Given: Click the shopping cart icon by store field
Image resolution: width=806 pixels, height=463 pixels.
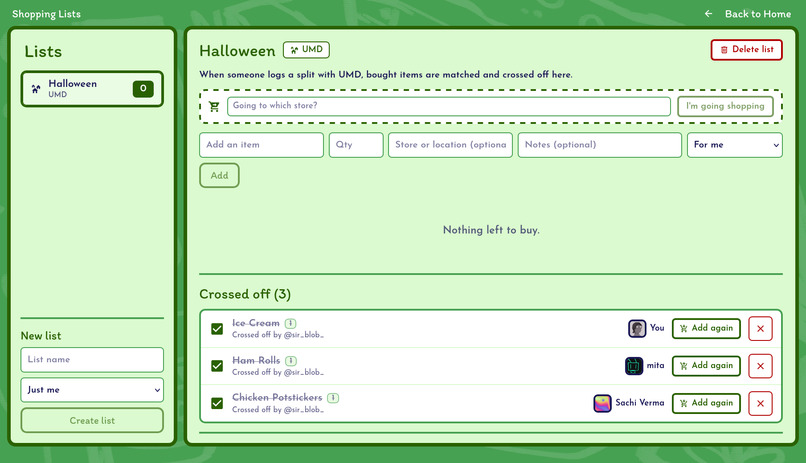Looking at the screenshot, I should coord(214,106).
